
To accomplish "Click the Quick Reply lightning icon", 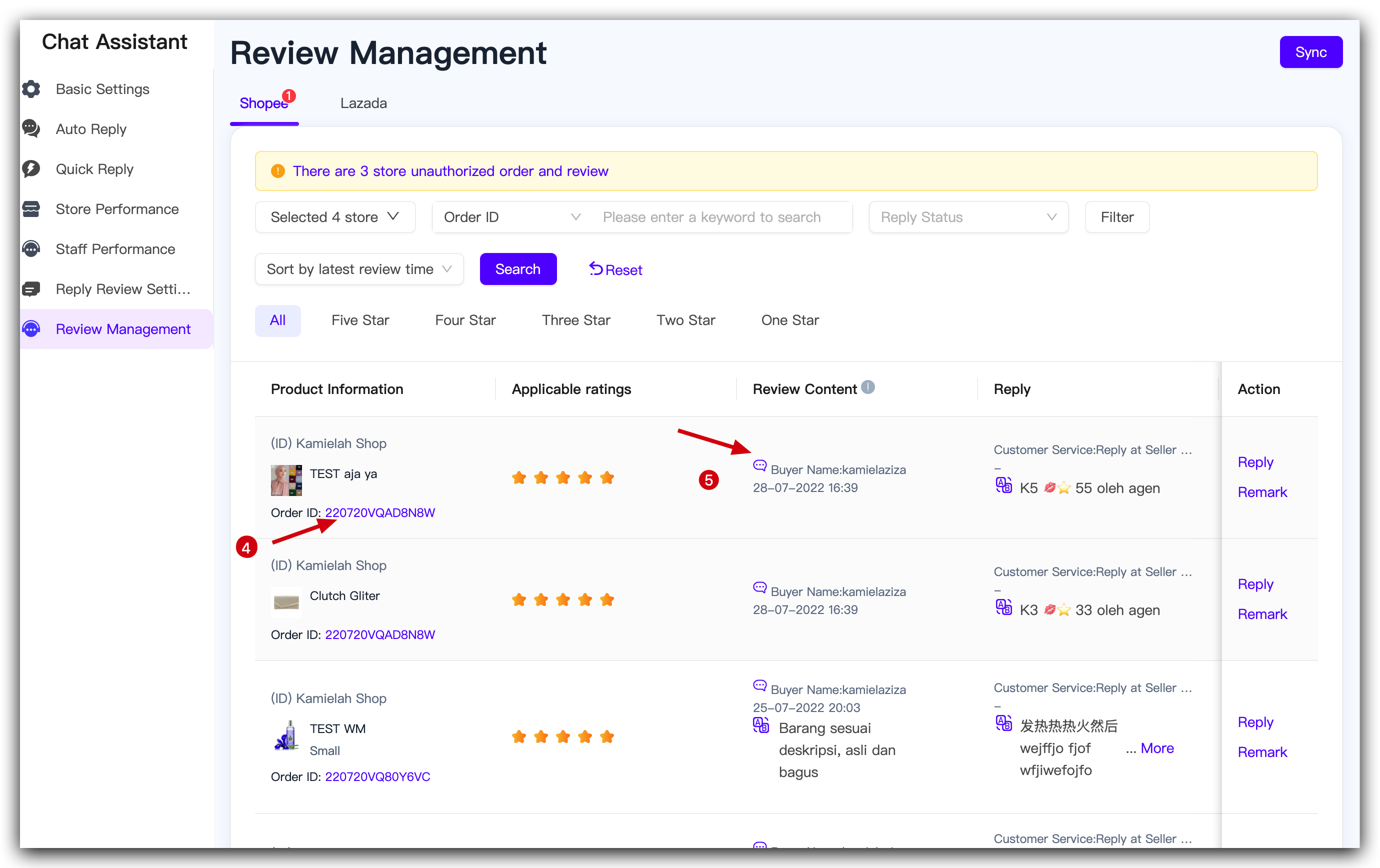I will (x=31, y=169).
